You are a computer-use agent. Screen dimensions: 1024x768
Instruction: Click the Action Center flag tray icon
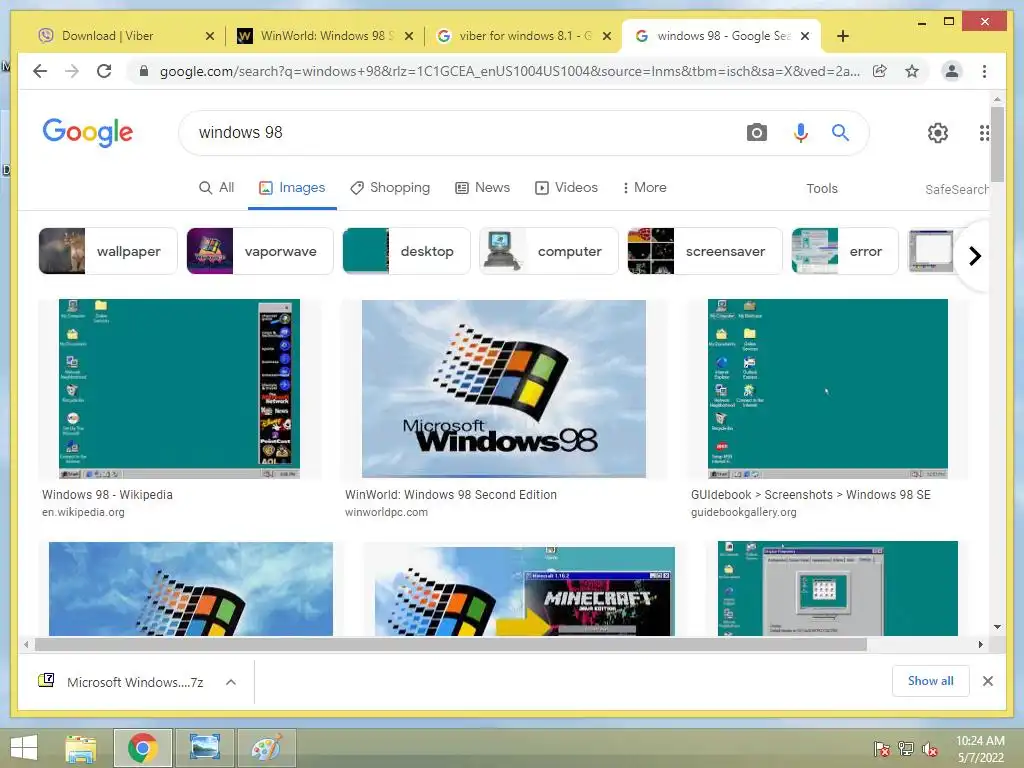[x=881, y=749]
